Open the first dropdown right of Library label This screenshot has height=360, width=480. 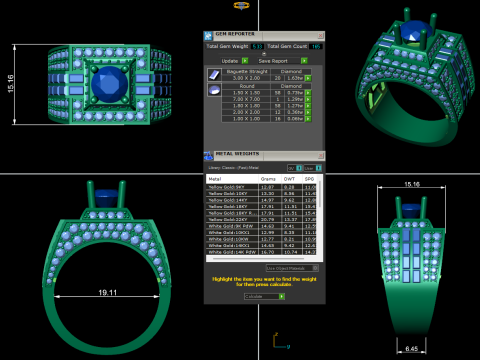pos(295,168)
